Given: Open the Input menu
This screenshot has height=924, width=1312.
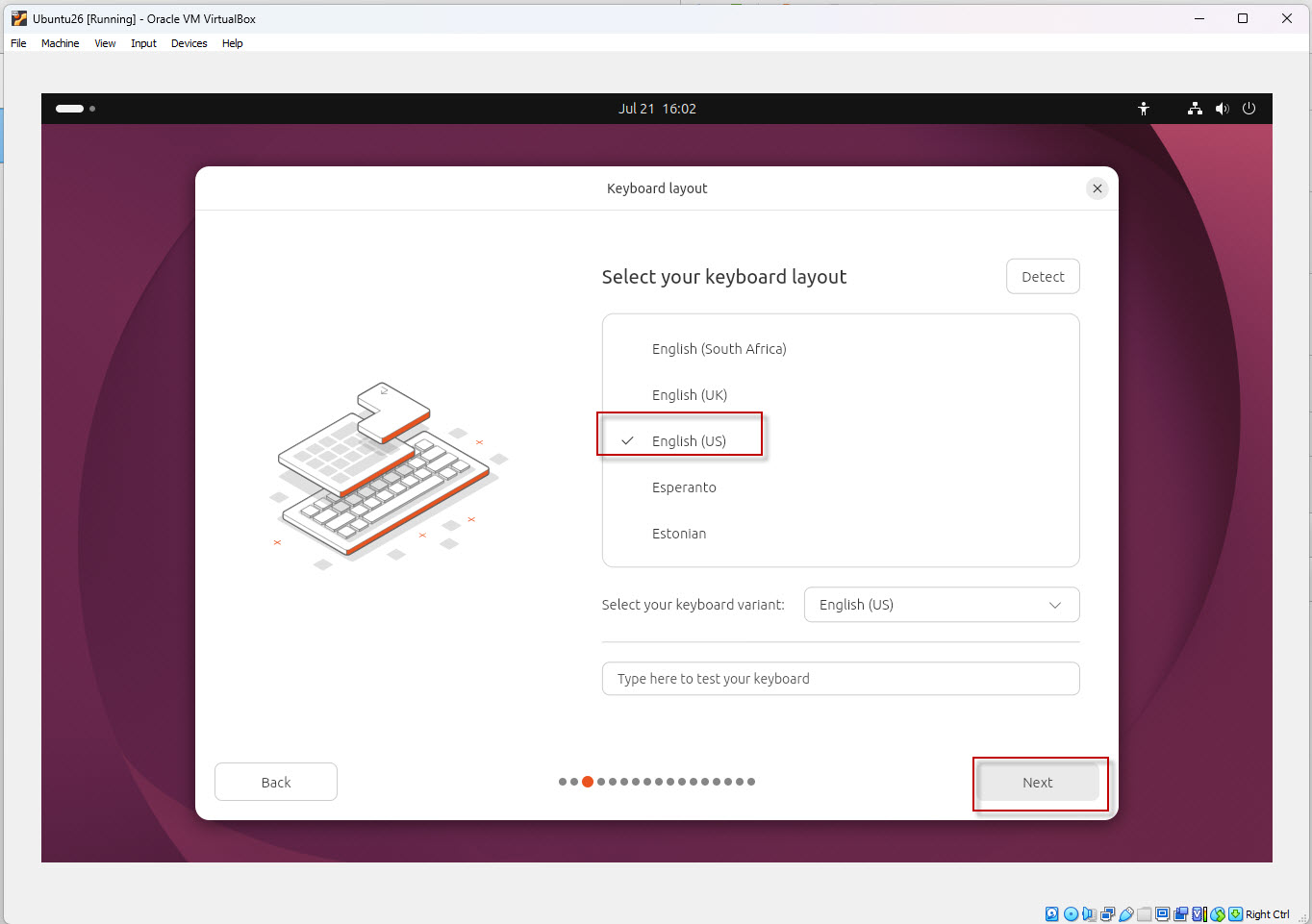Looking at the screenshot, I should [143, 43].
